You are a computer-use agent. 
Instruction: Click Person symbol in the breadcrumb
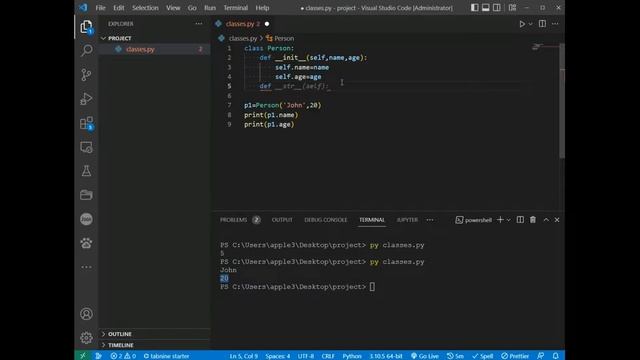coord(284,38)
